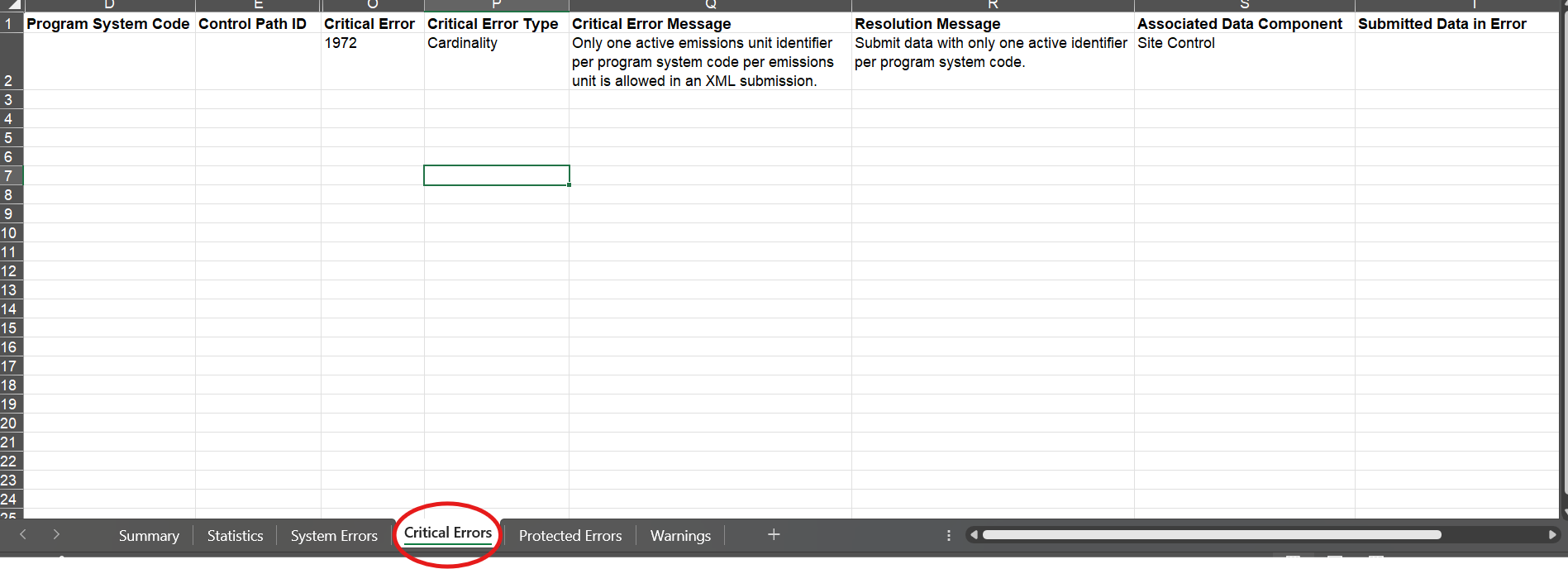Select the Critical Error Message header cell
Screen dimensions: 1568x569
pyautogui.click(x=710, y=24)
